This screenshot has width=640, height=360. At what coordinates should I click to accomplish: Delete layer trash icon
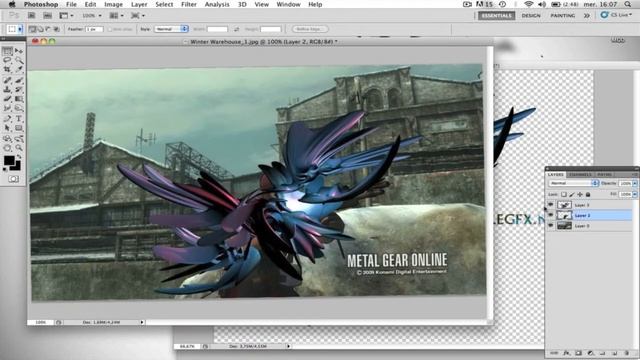coord(627,353)
